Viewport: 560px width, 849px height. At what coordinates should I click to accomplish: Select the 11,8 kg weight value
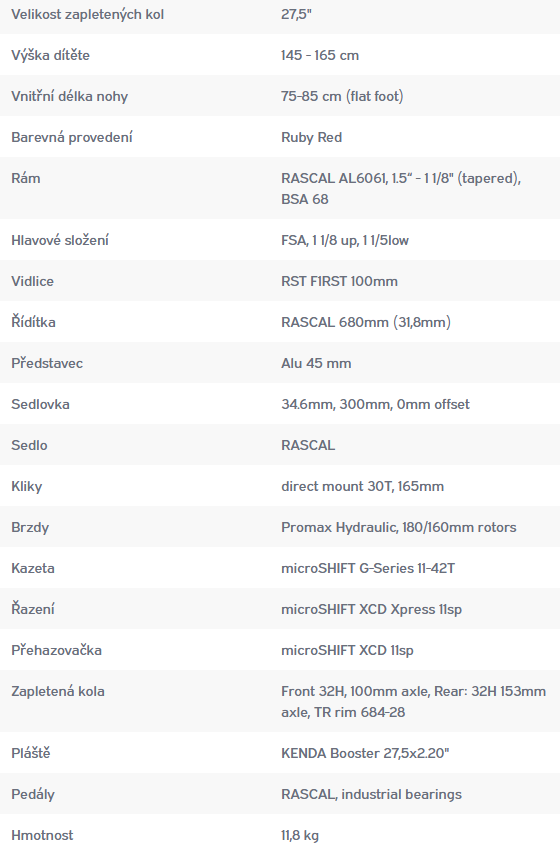299,835
